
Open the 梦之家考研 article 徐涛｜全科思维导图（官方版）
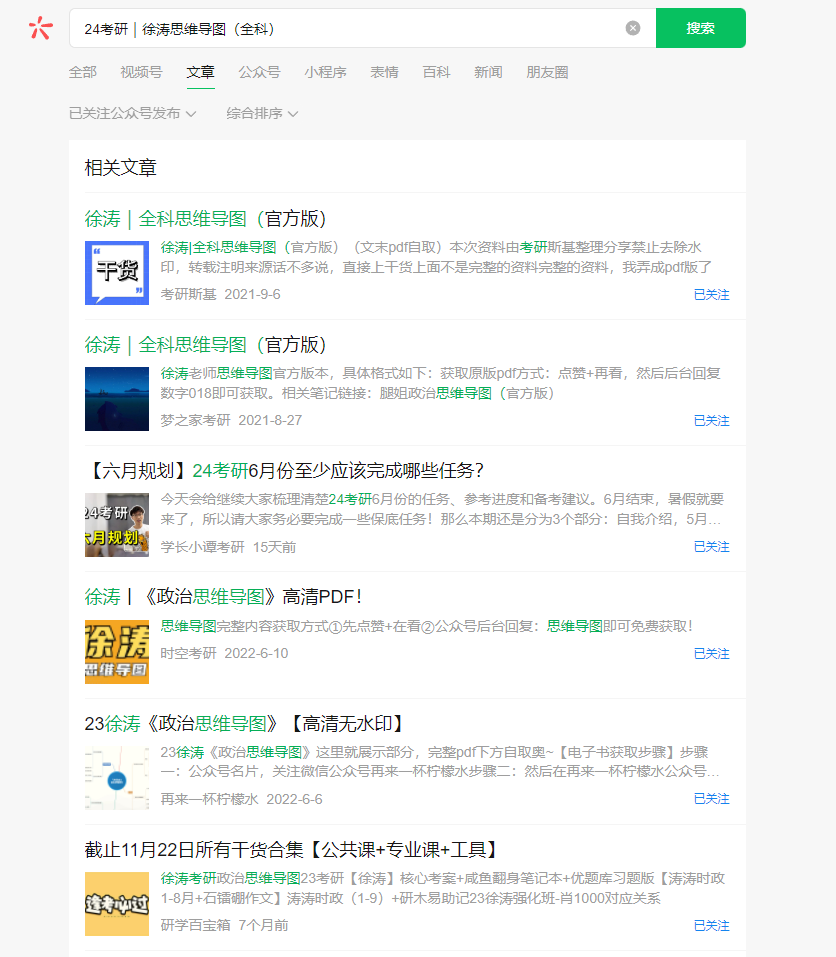coord(206,345)
